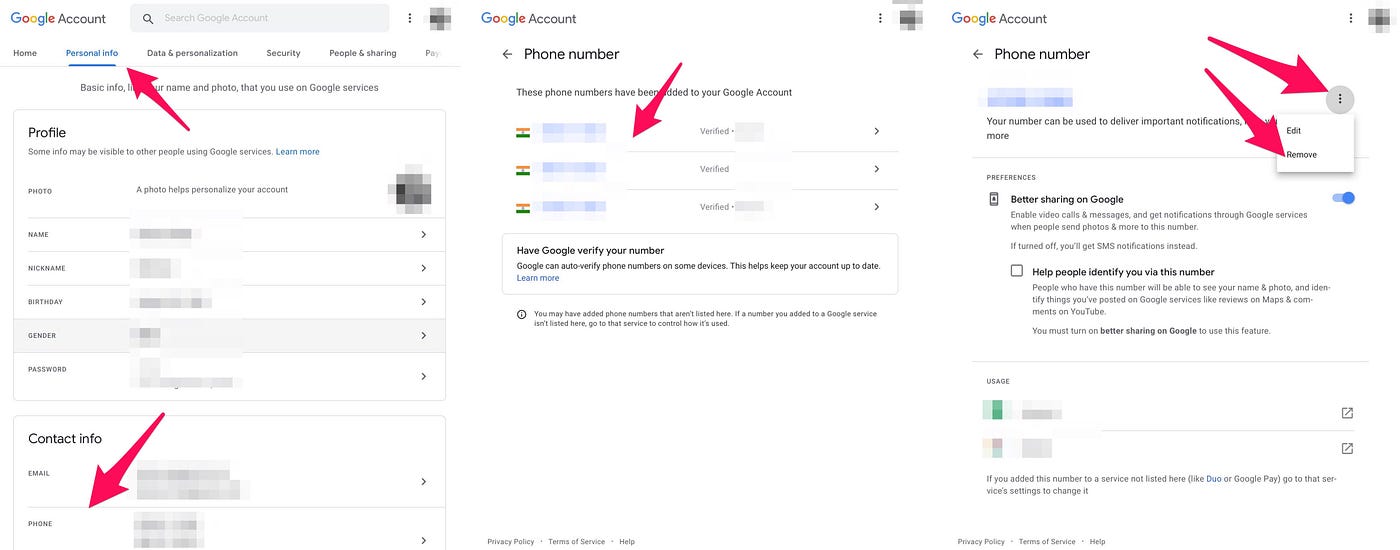Click the India flag on third phone number
1400x550 pixels.
pyautogui.click(x=523, y=207)
